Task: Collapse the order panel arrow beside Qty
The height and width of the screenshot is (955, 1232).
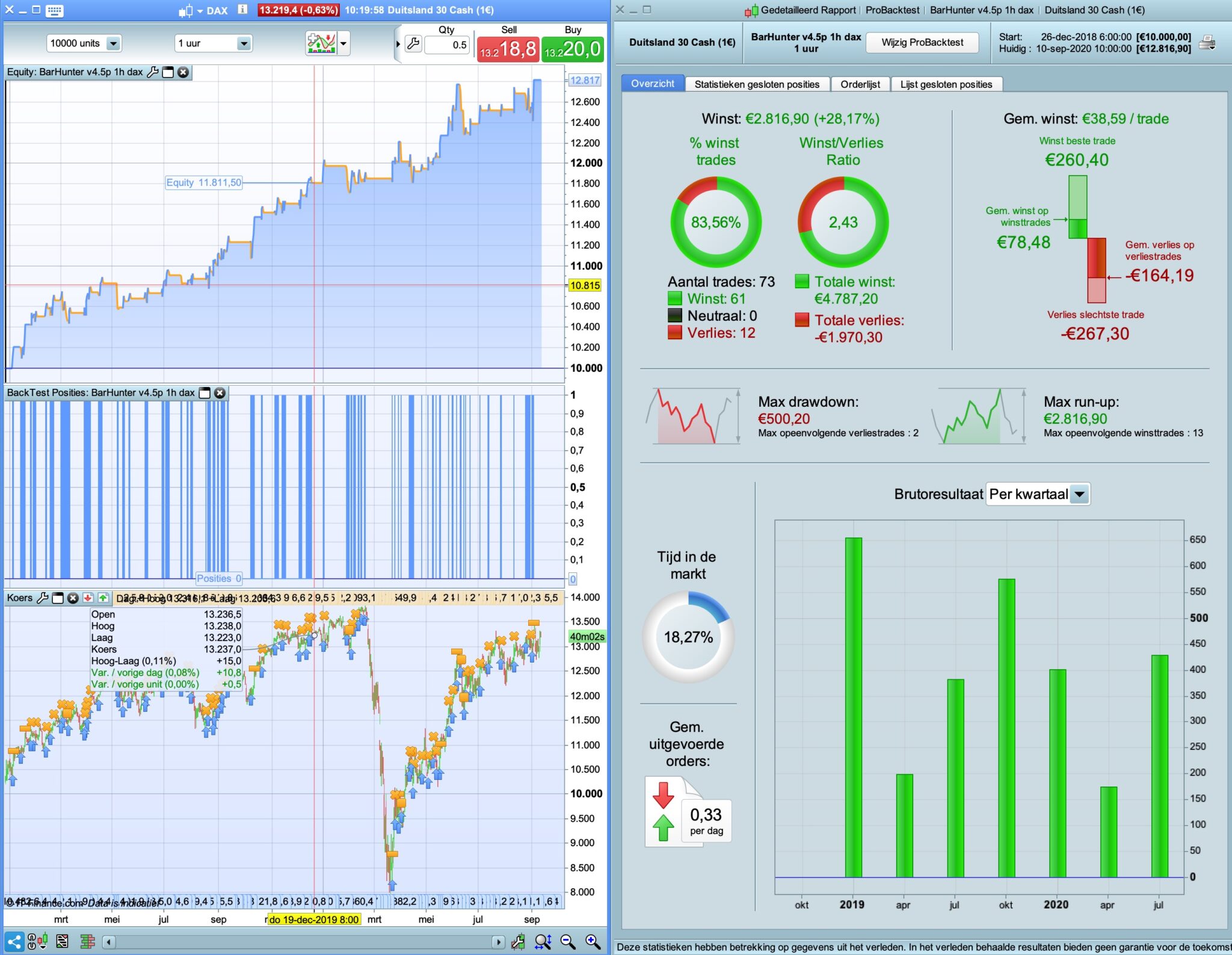Action: click(x=398, y=44)
